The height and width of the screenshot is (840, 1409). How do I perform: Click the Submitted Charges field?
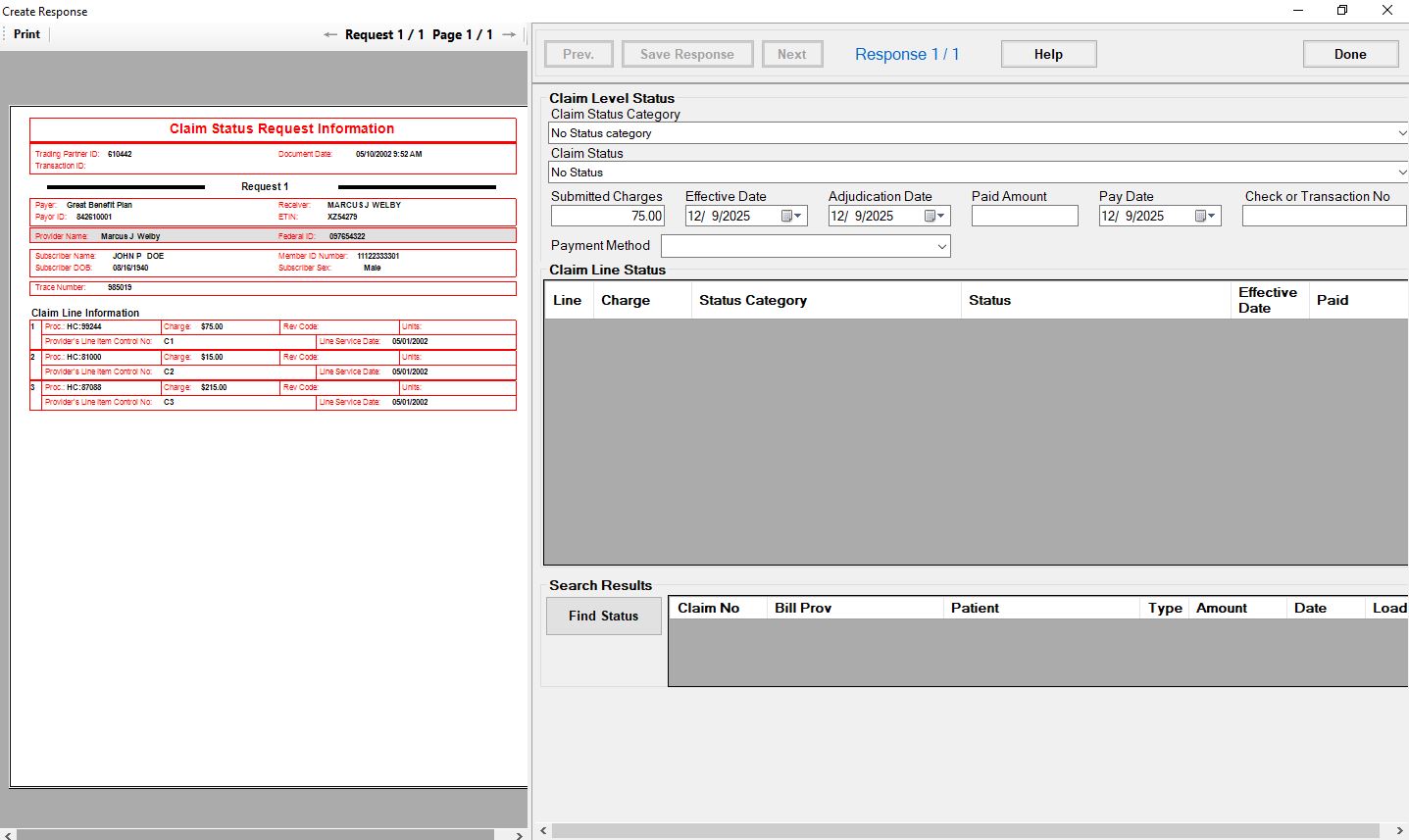click(x=608, y=216)
